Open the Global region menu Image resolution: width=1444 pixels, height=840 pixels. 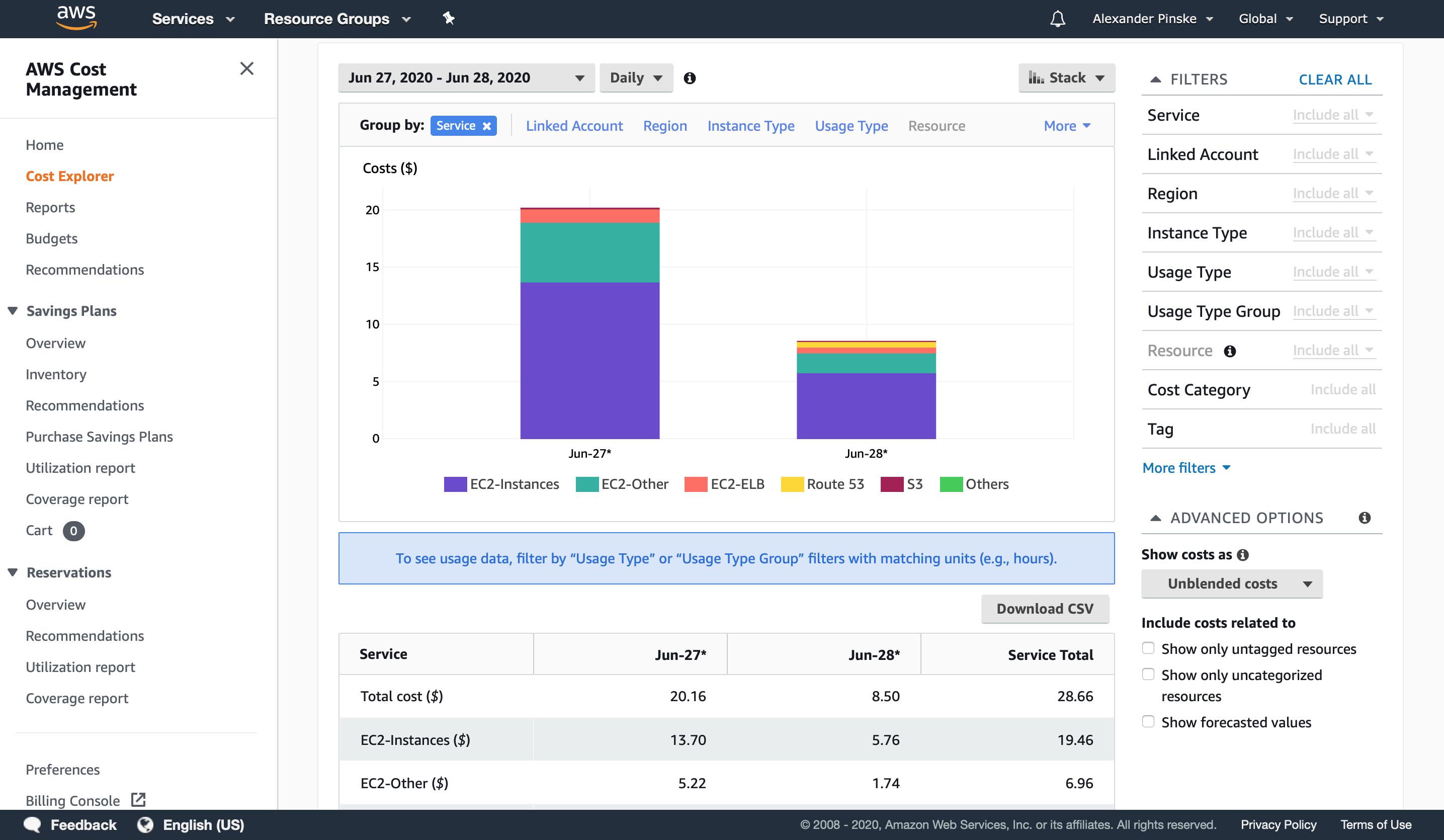1265,19
